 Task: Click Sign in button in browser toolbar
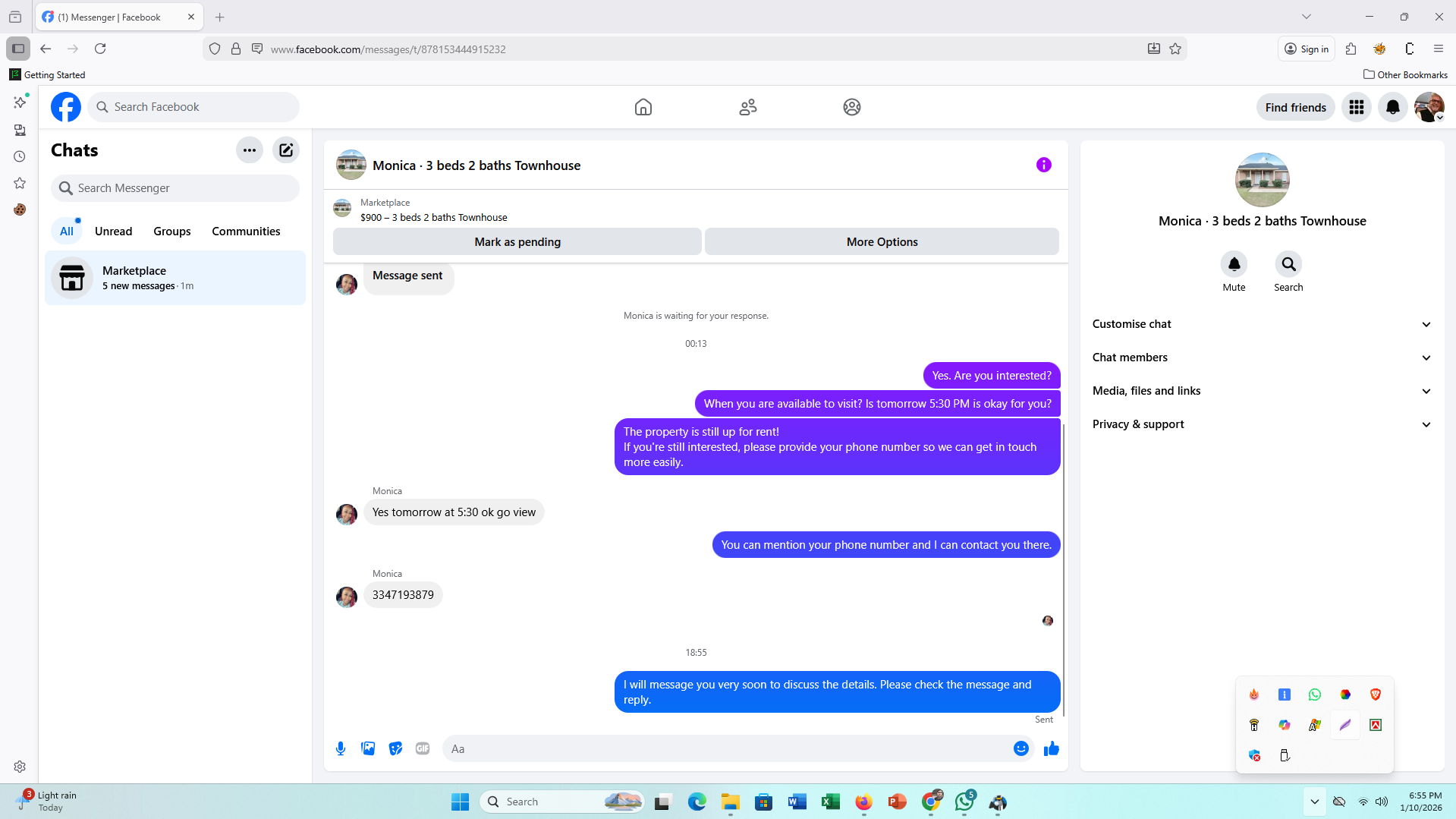[x=1307, y=49]
